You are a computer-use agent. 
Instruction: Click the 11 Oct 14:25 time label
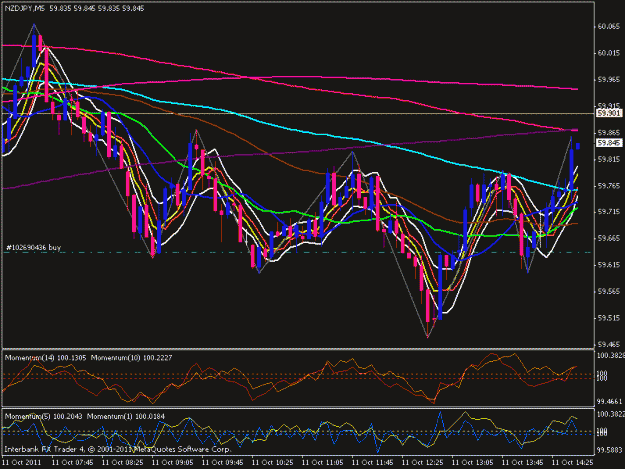(572, 463)
